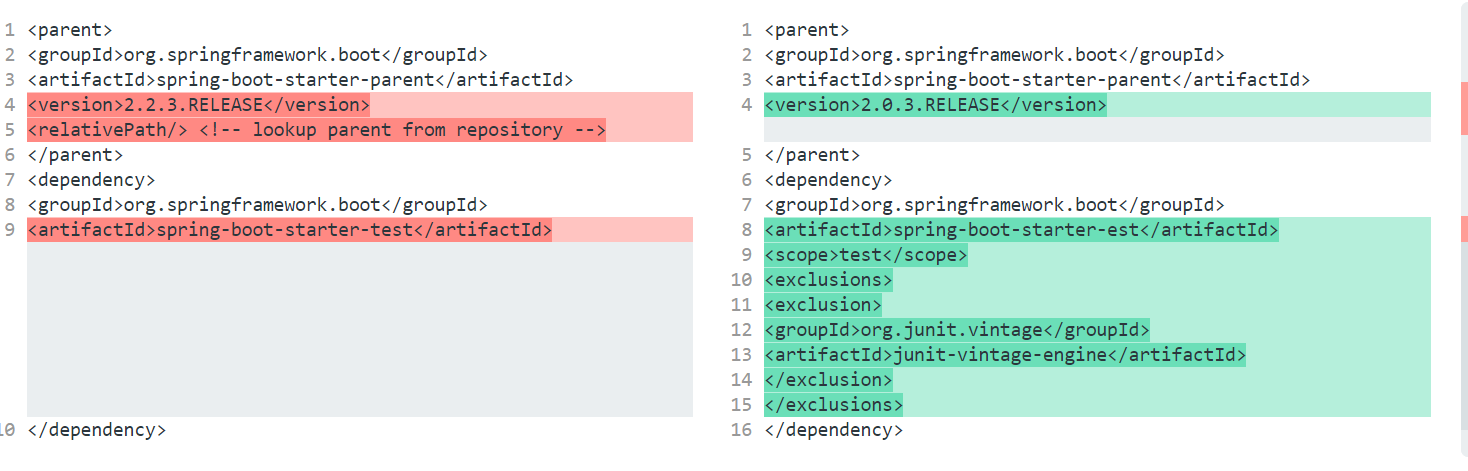Click the closing dependency tag in right pane

point(833,430)
